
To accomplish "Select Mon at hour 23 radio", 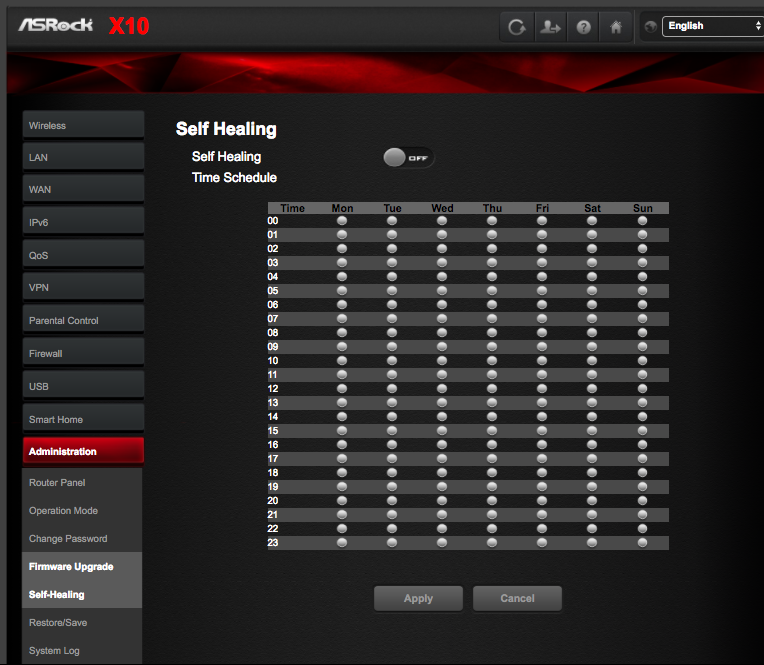I will pyautogui.click(x=342, y=542).
